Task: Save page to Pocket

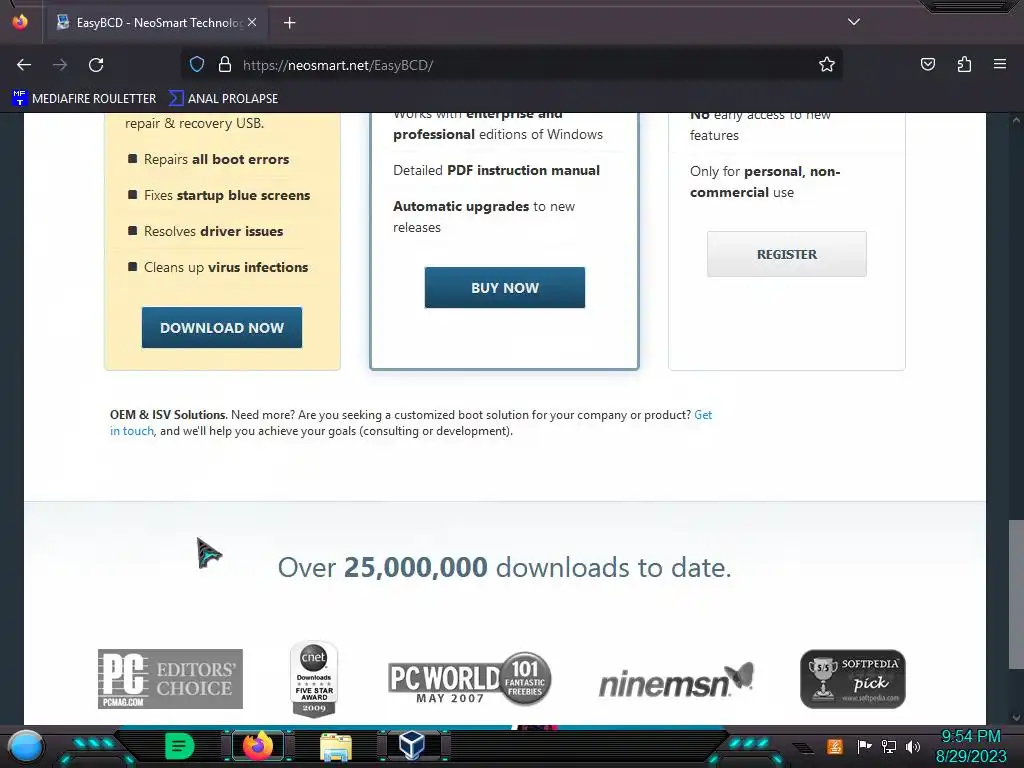Action: (927, 64)
